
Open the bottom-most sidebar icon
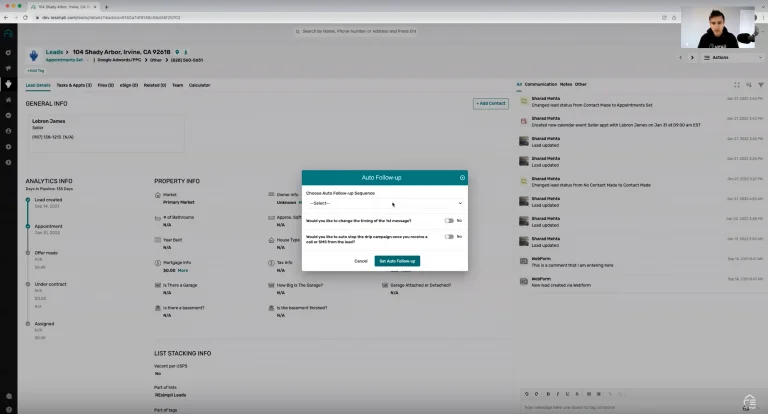pyautogui.click(x=9, y=410)
